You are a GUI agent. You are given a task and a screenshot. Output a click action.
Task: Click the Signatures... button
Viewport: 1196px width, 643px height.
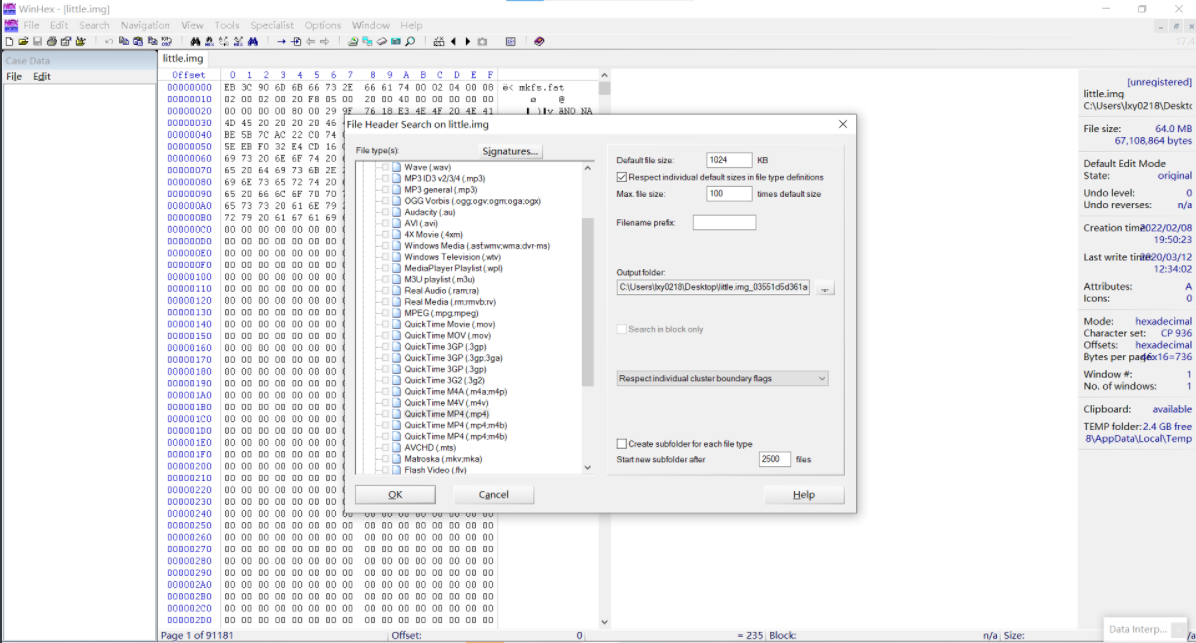point(511,152)
